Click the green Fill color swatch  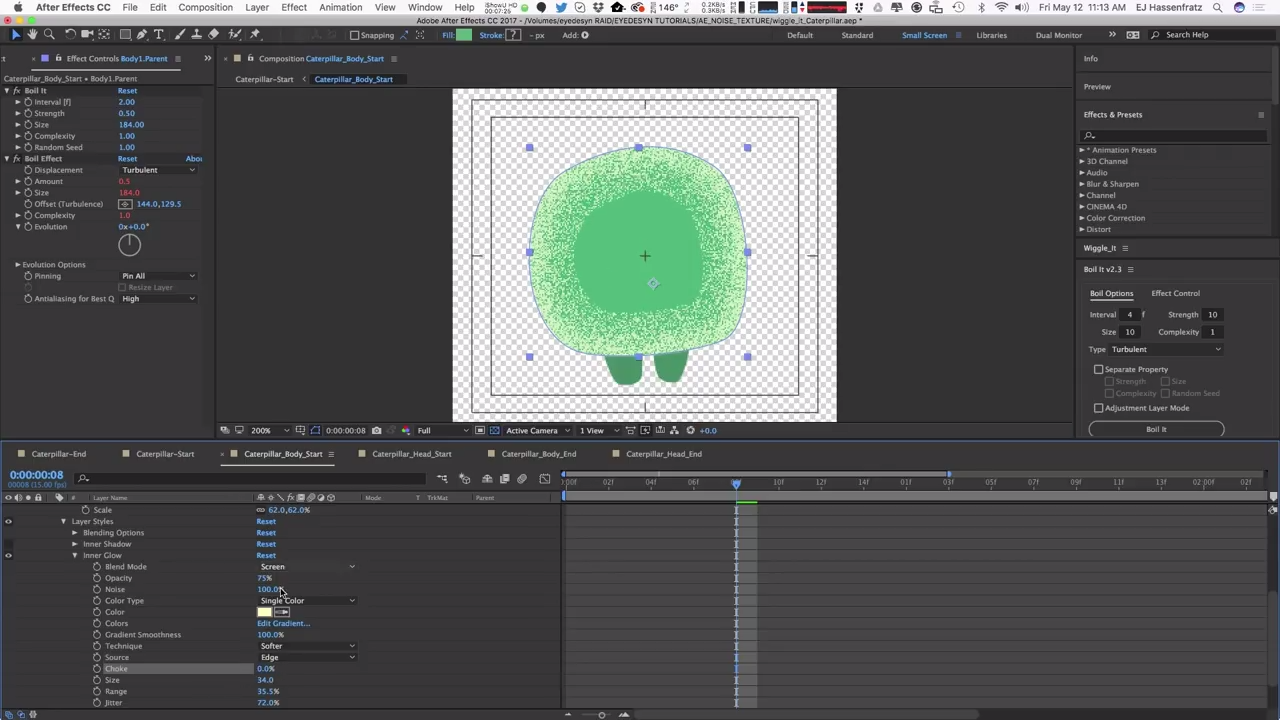pos(463,35)
